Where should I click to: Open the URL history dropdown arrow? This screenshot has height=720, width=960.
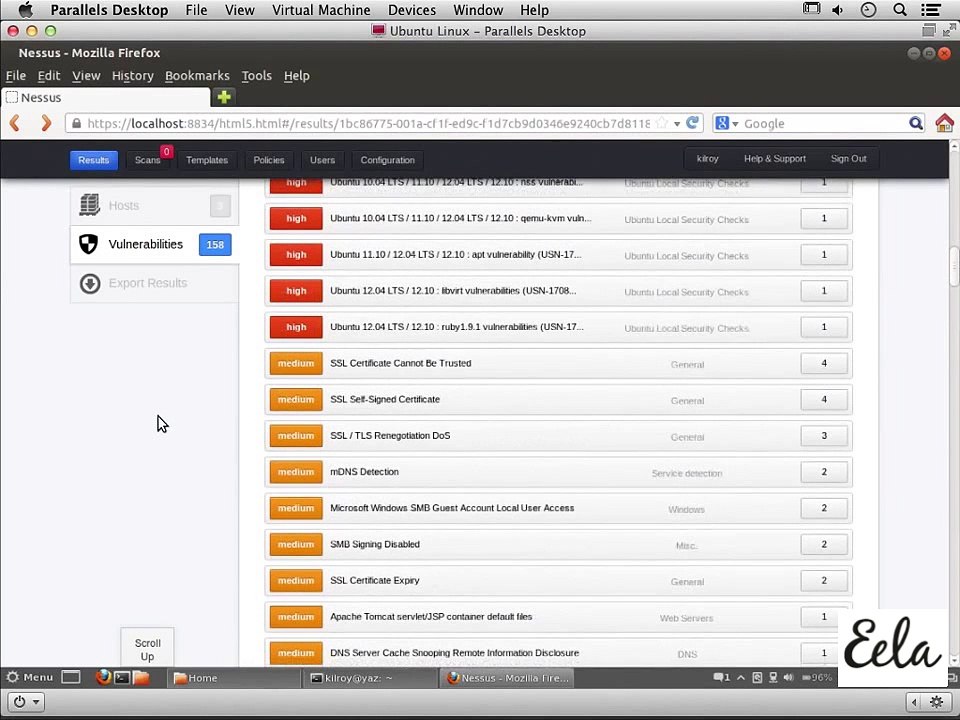[677, 124]
